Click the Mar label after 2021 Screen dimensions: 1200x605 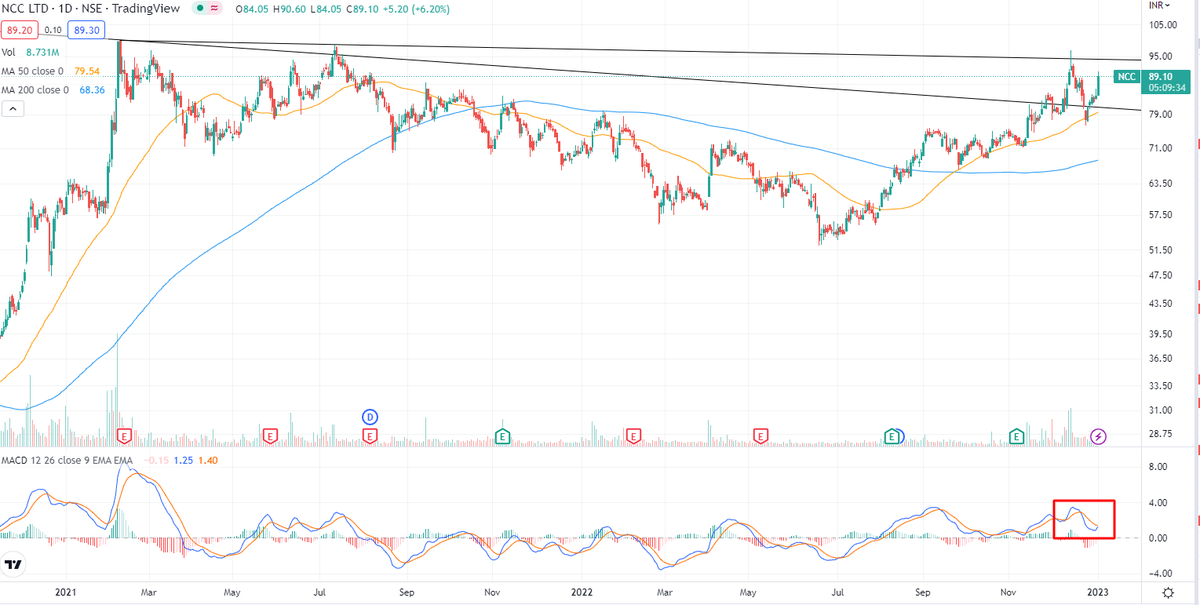147,591
